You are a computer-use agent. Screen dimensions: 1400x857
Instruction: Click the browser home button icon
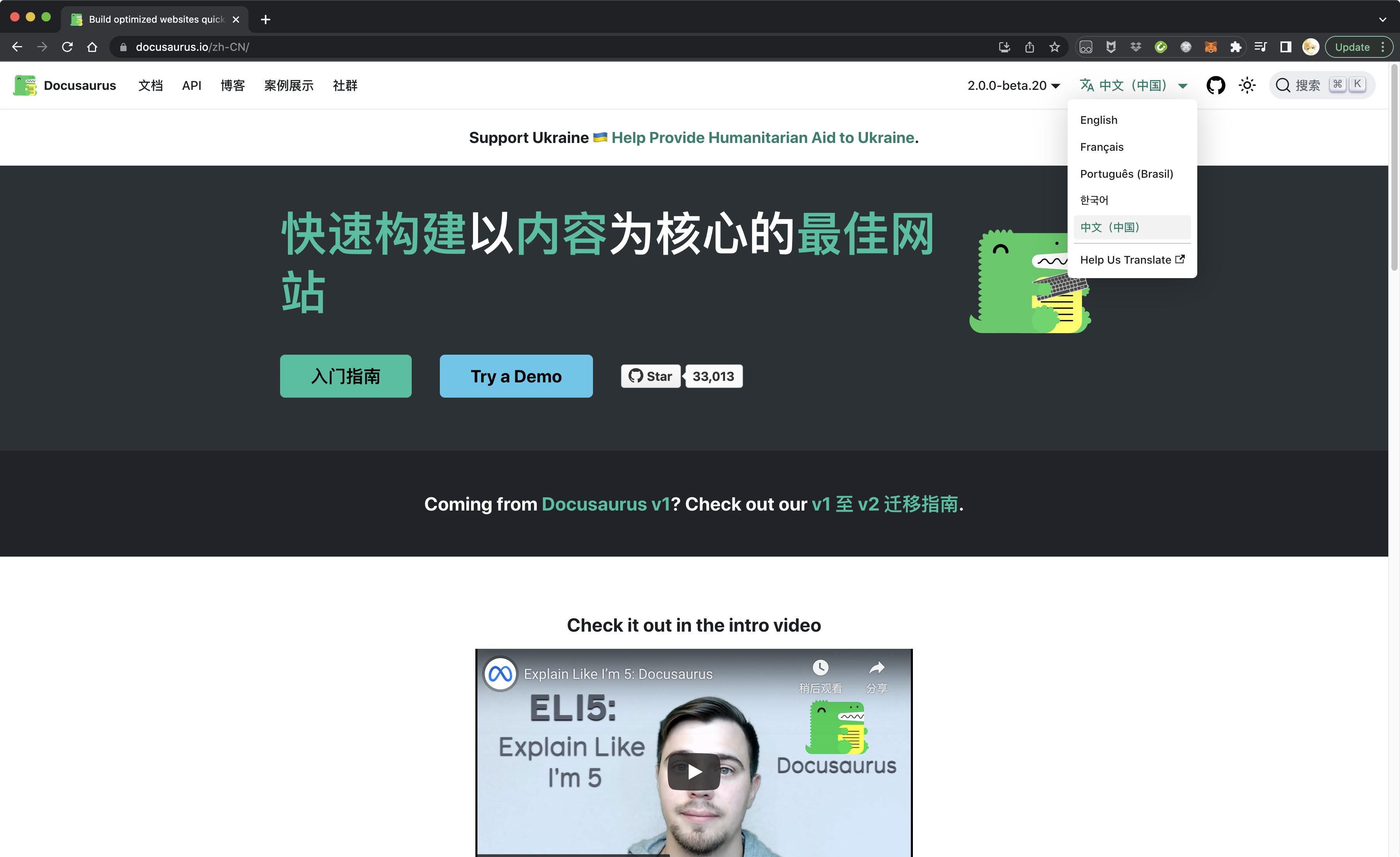pos(92,47)
